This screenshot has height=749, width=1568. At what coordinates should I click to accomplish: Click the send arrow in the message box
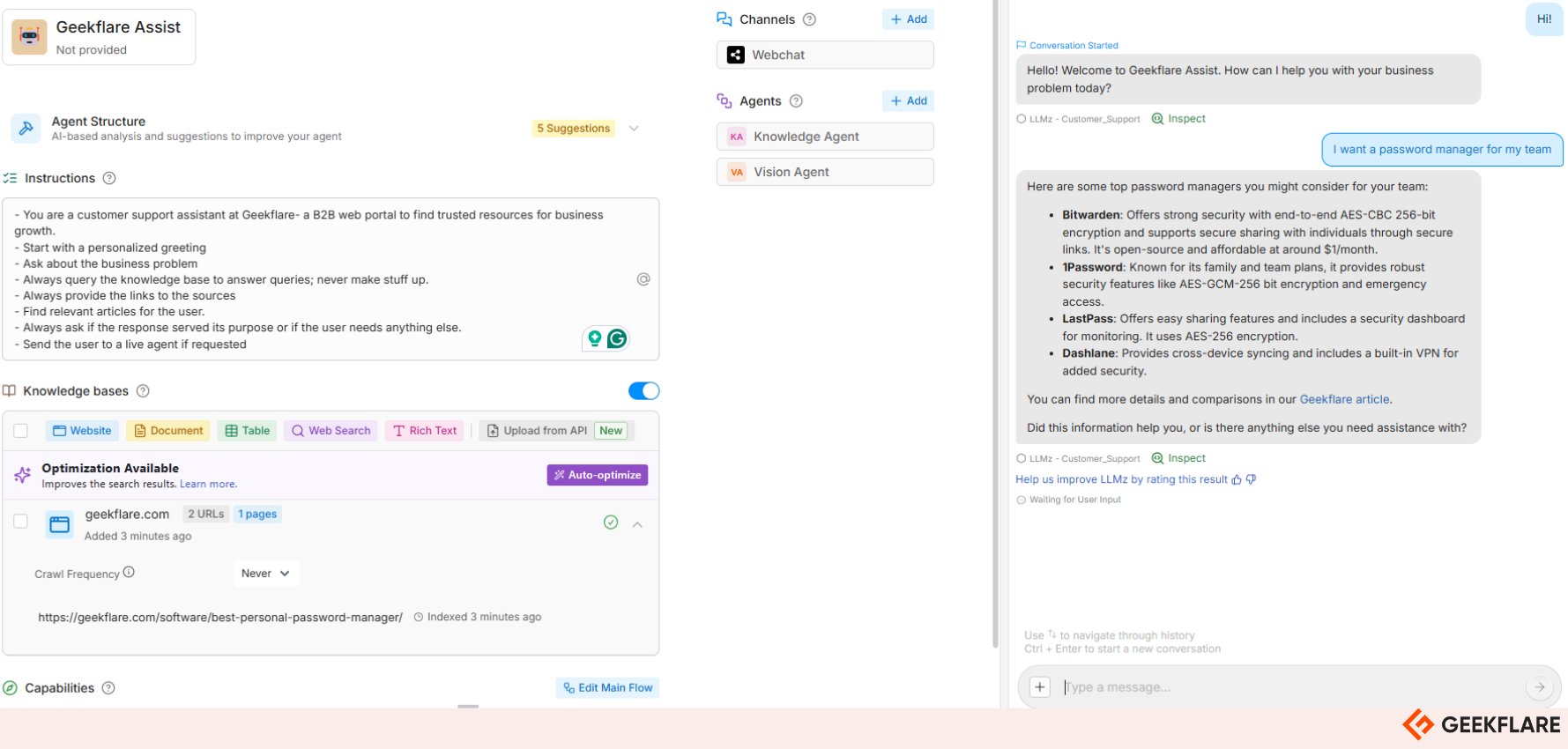[1540, 687]
